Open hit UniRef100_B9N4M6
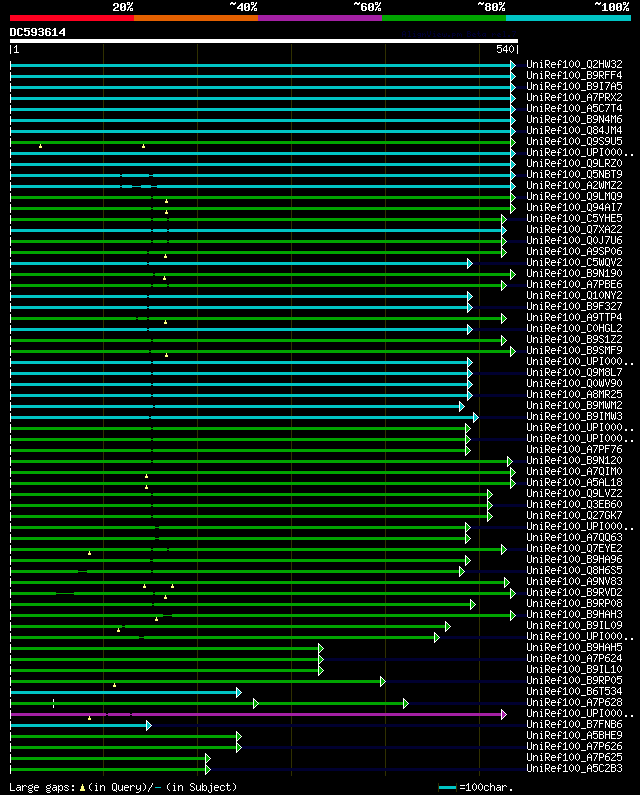This screenshot has width=640, height=795. pos(574,120)
